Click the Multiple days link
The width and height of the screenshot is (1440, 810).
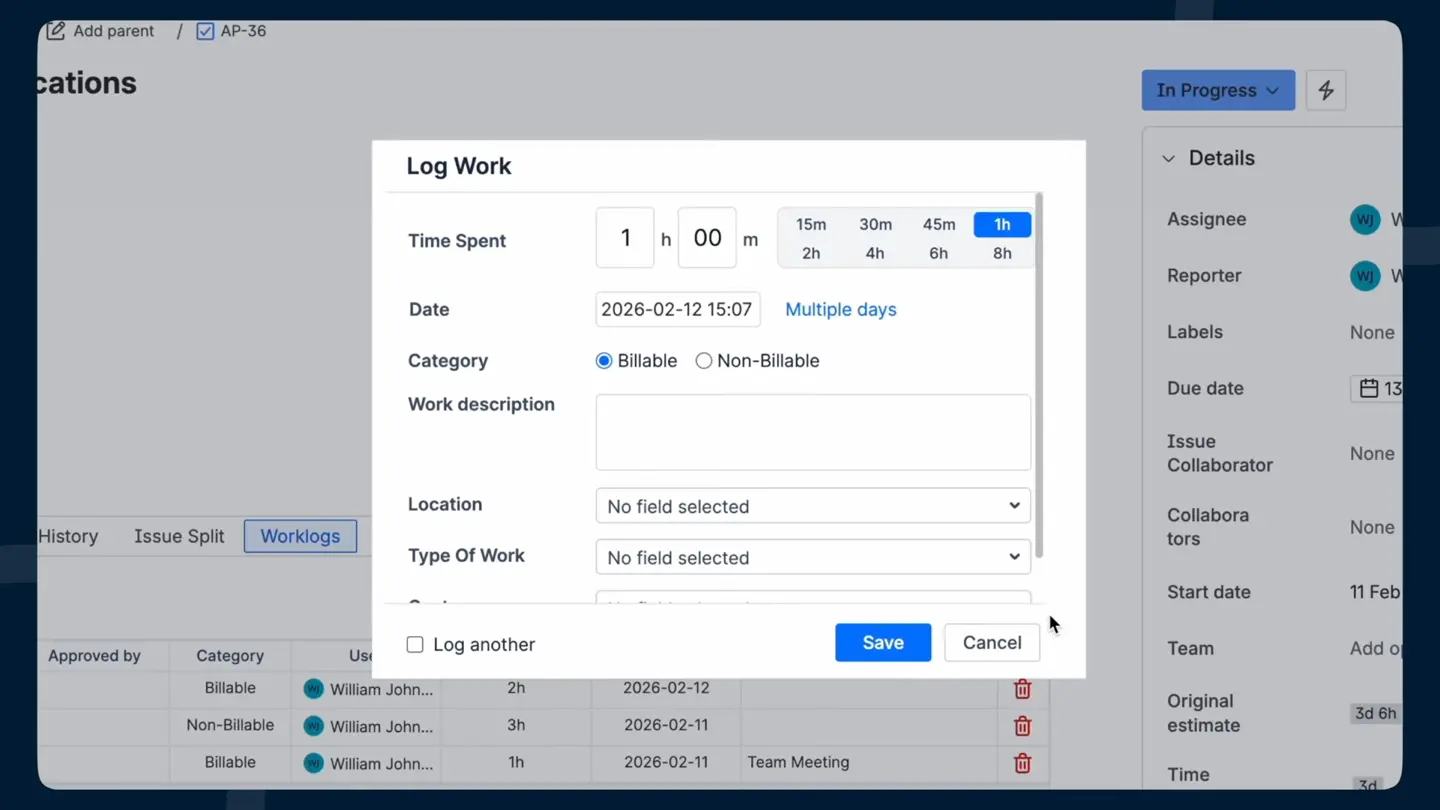pyautogui.click(x=841, y=310)
